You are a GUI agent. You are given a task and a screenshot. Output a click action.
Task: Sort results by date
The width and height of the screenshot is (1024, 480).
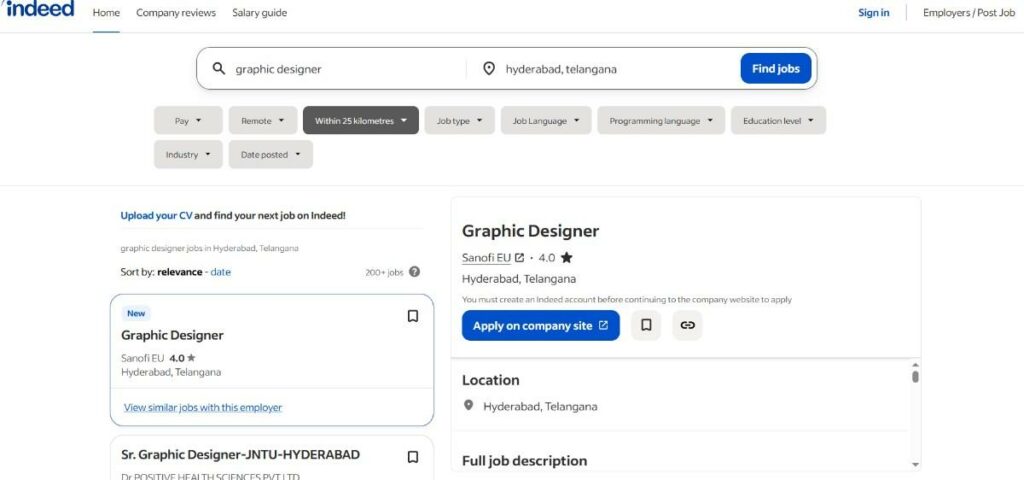point(220,272)
